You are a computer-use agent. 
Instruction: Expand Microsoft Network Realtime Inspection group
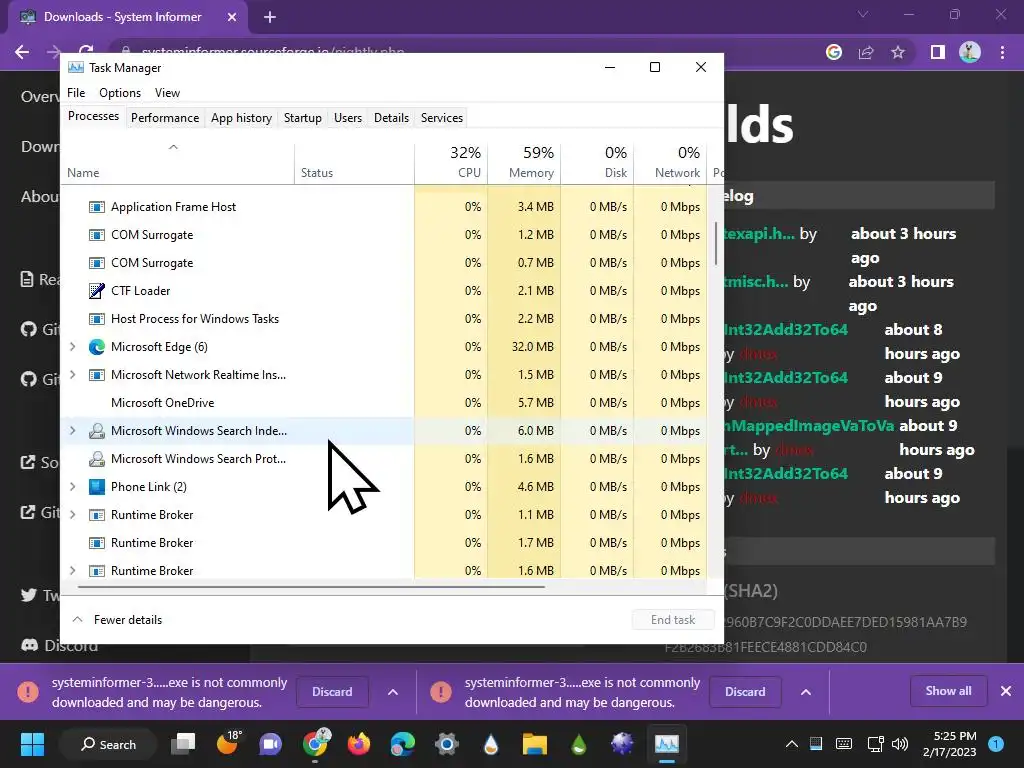[72, 375]
